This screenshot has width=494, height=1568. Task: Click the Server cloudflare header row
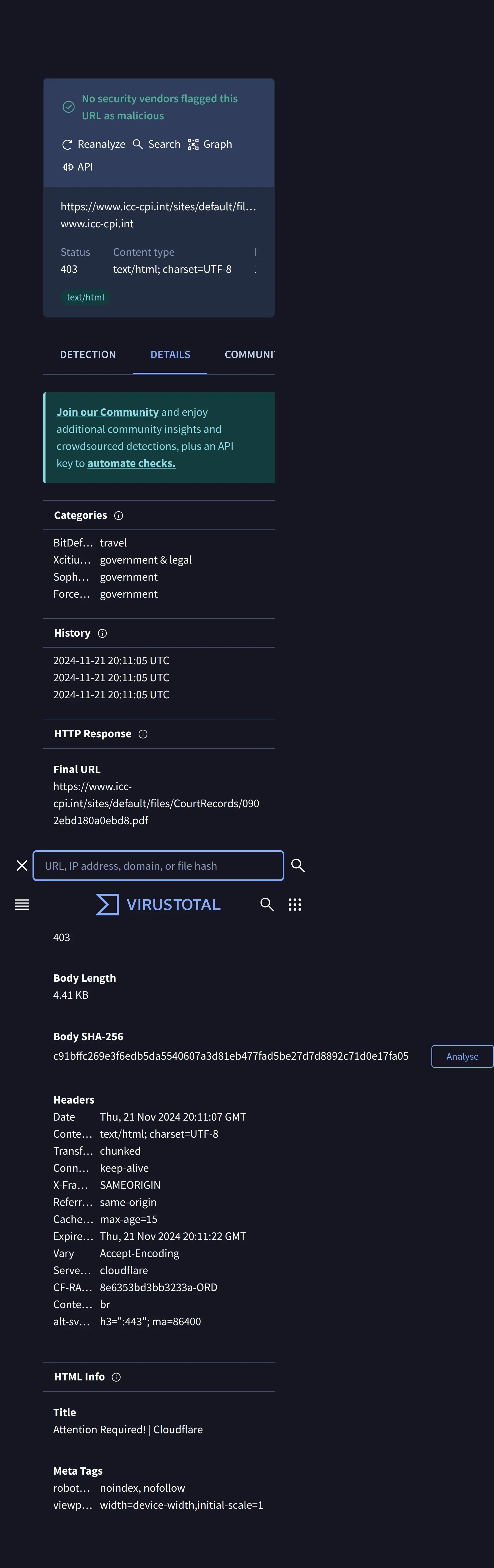[100, 1270]
